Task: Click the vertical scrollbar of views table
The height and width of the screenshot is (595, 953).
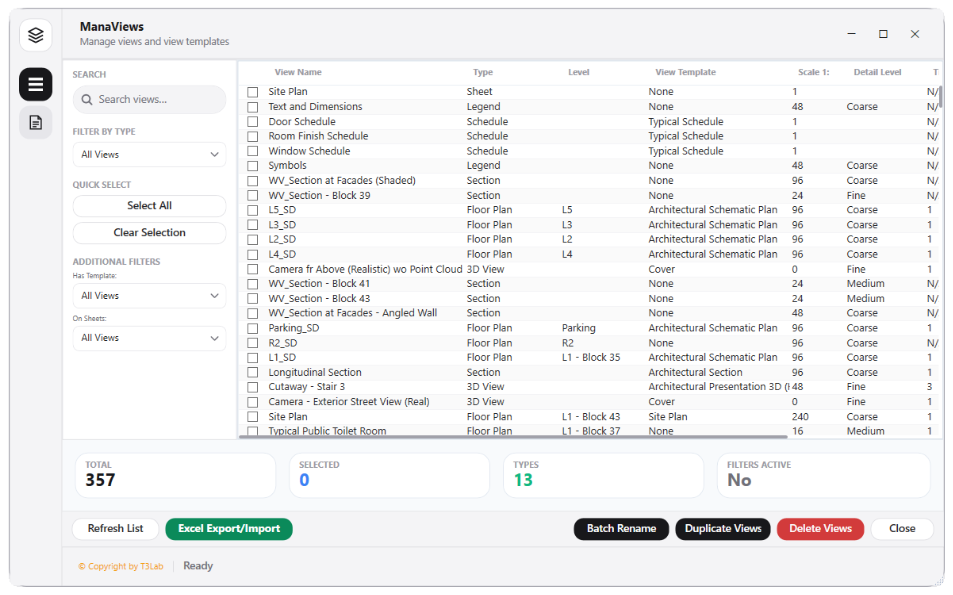Action: tap(941, 97)
